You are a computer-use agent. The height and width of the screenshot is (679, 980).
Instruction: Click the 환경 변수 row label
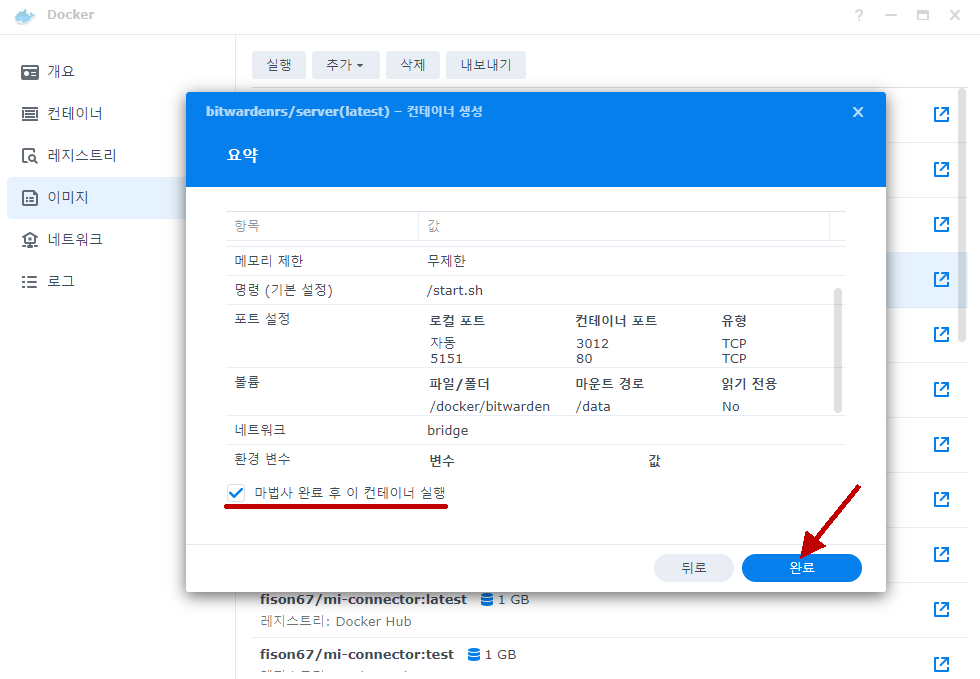pos(262,459)
